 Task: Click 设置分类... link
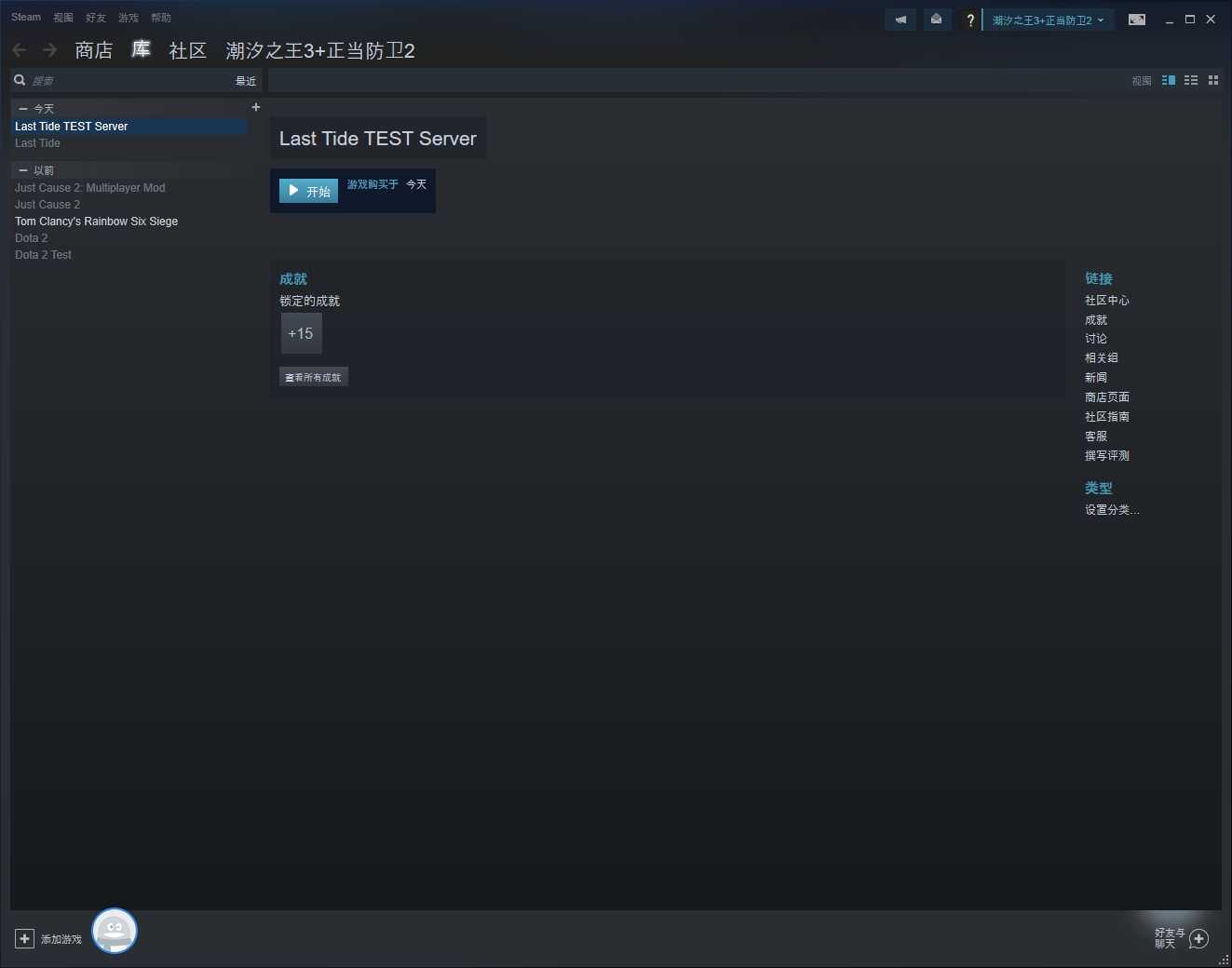pos(1112,510)
